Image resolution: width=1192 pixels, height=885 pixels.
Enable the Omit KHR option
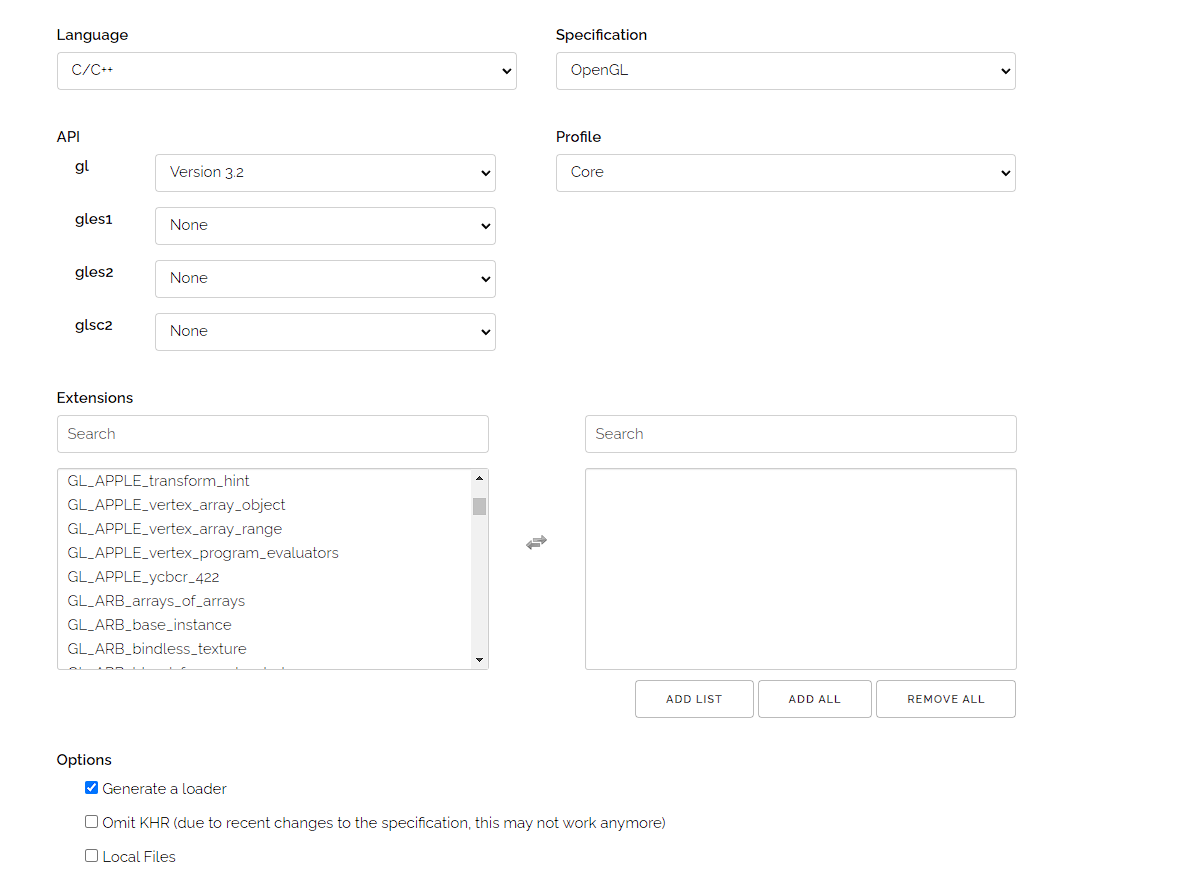coord(92,822)
